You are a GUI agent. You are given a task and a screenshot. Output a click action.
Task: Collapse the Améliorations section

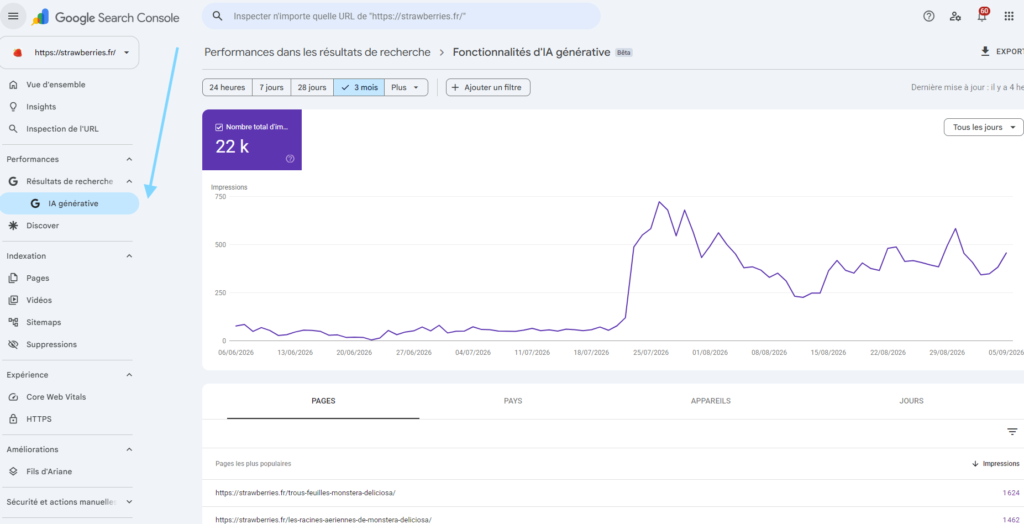[129, 449]
